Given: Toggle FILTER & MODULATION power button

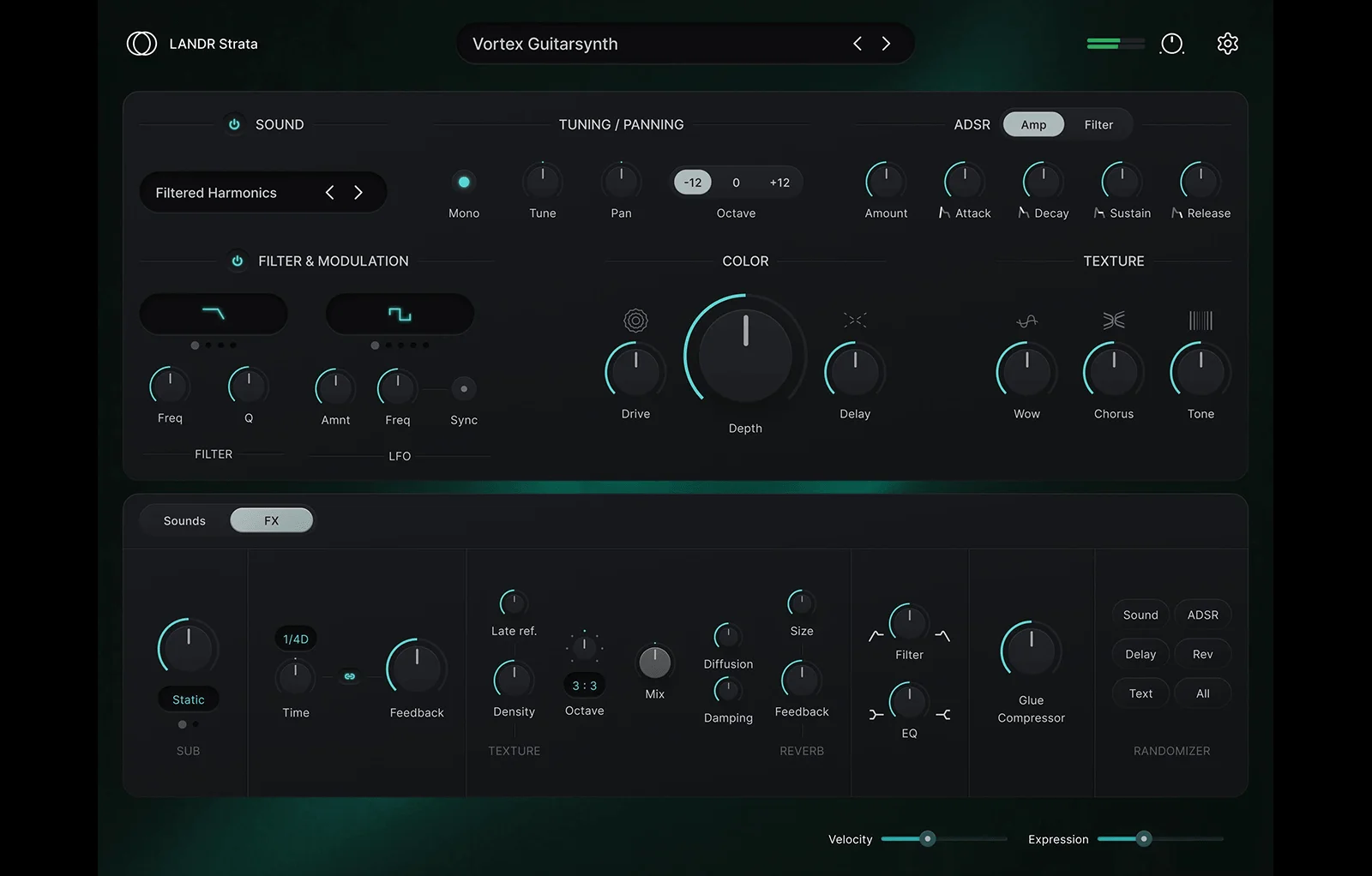Looking at the screenshot, I should click(238, 261).
